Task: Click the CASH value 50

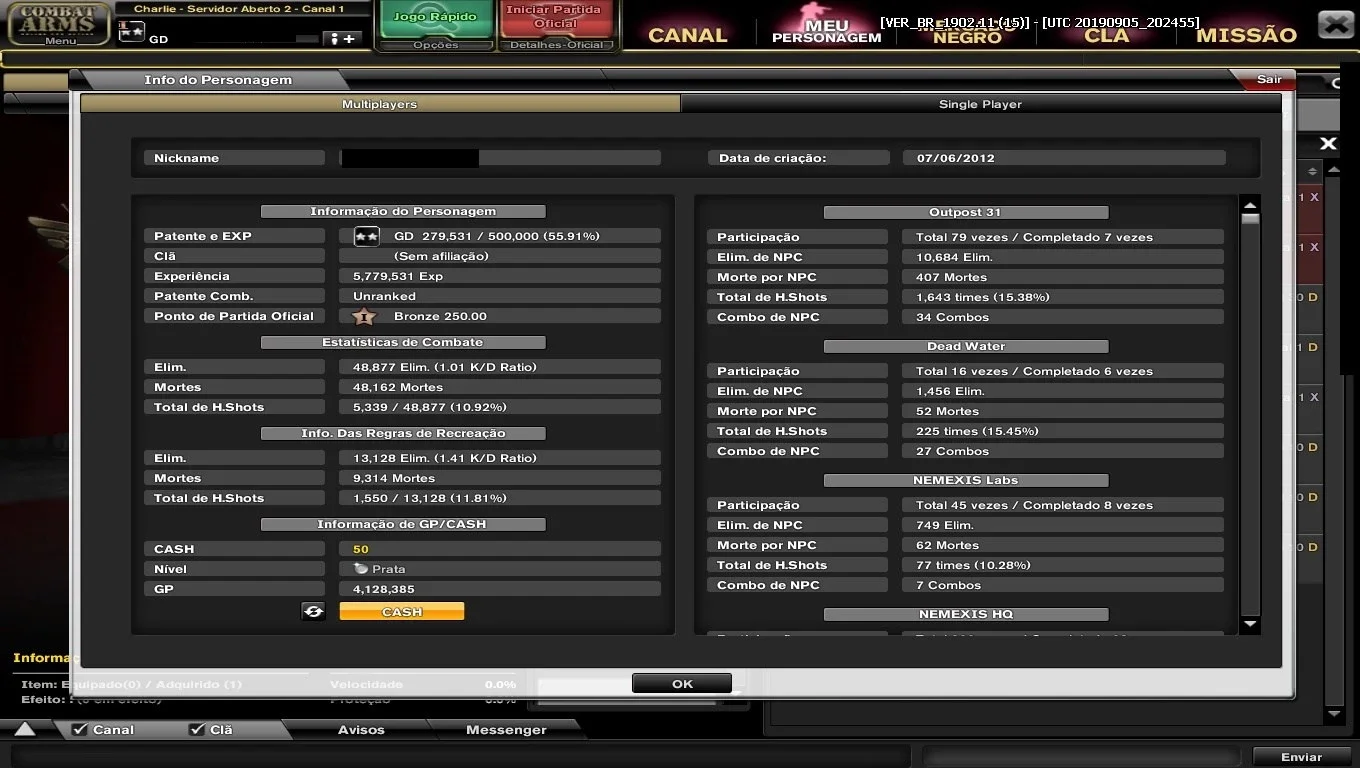Action: 500,549
